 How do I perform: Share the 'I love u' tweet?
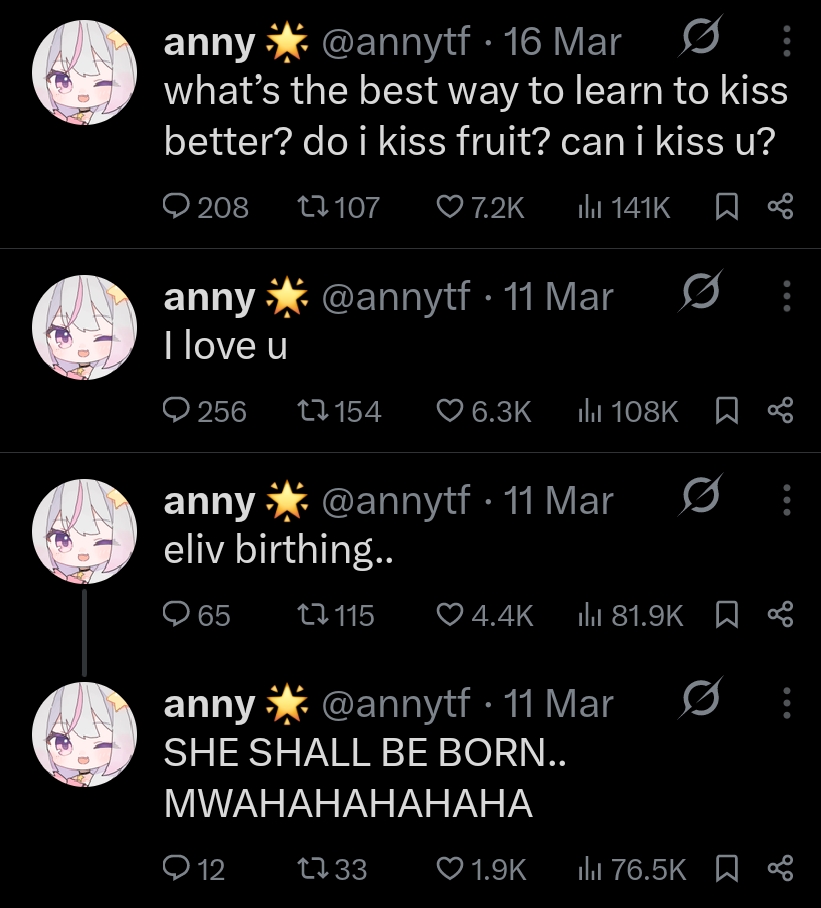[x=780, y=411]
